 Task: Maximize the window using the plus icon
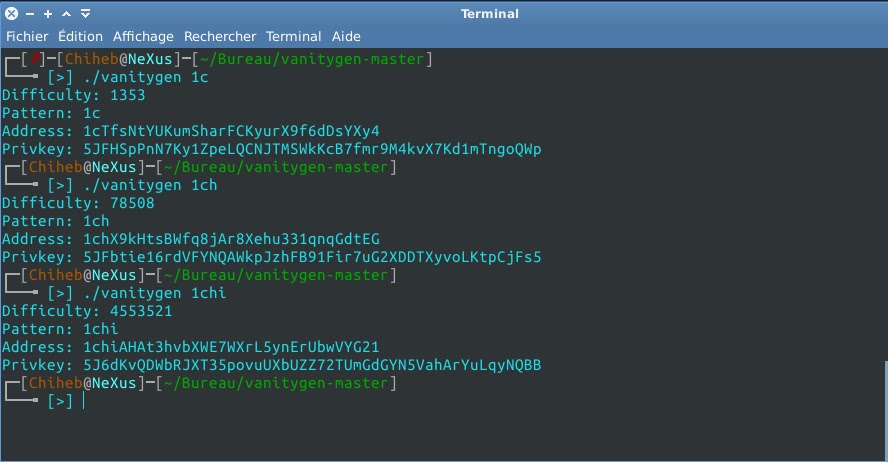[48, 14]
